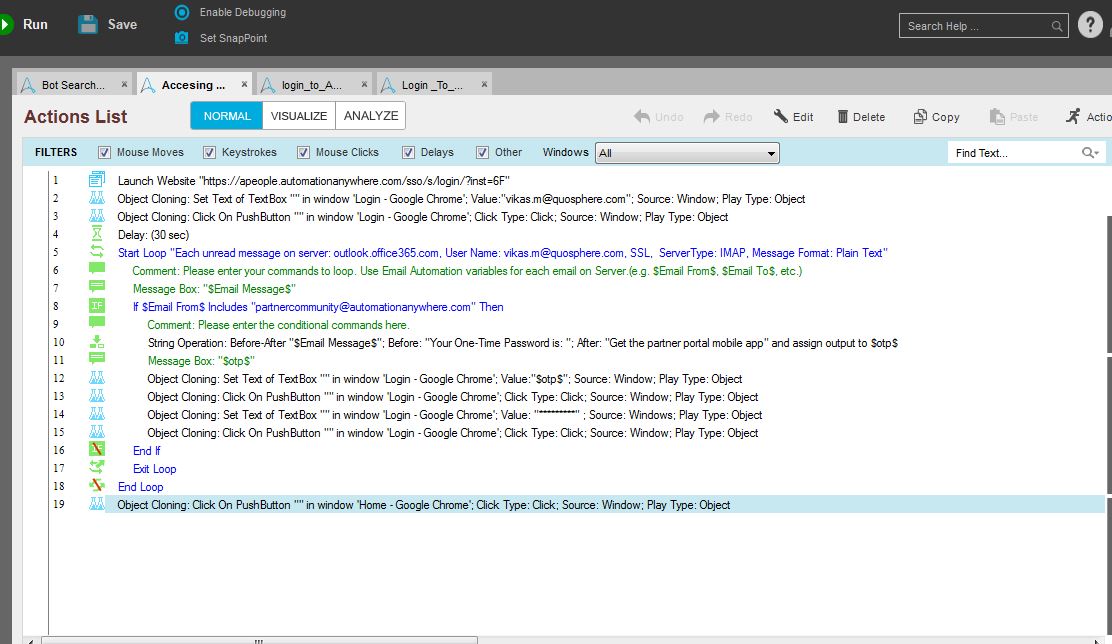
Task: Click the Edit wrench tool
Action: (781, 117)
